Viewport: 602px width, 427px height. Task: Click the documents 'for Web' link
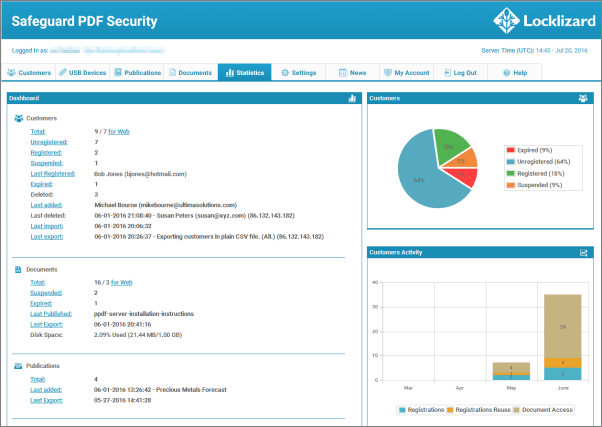click(x=122, y=283)
